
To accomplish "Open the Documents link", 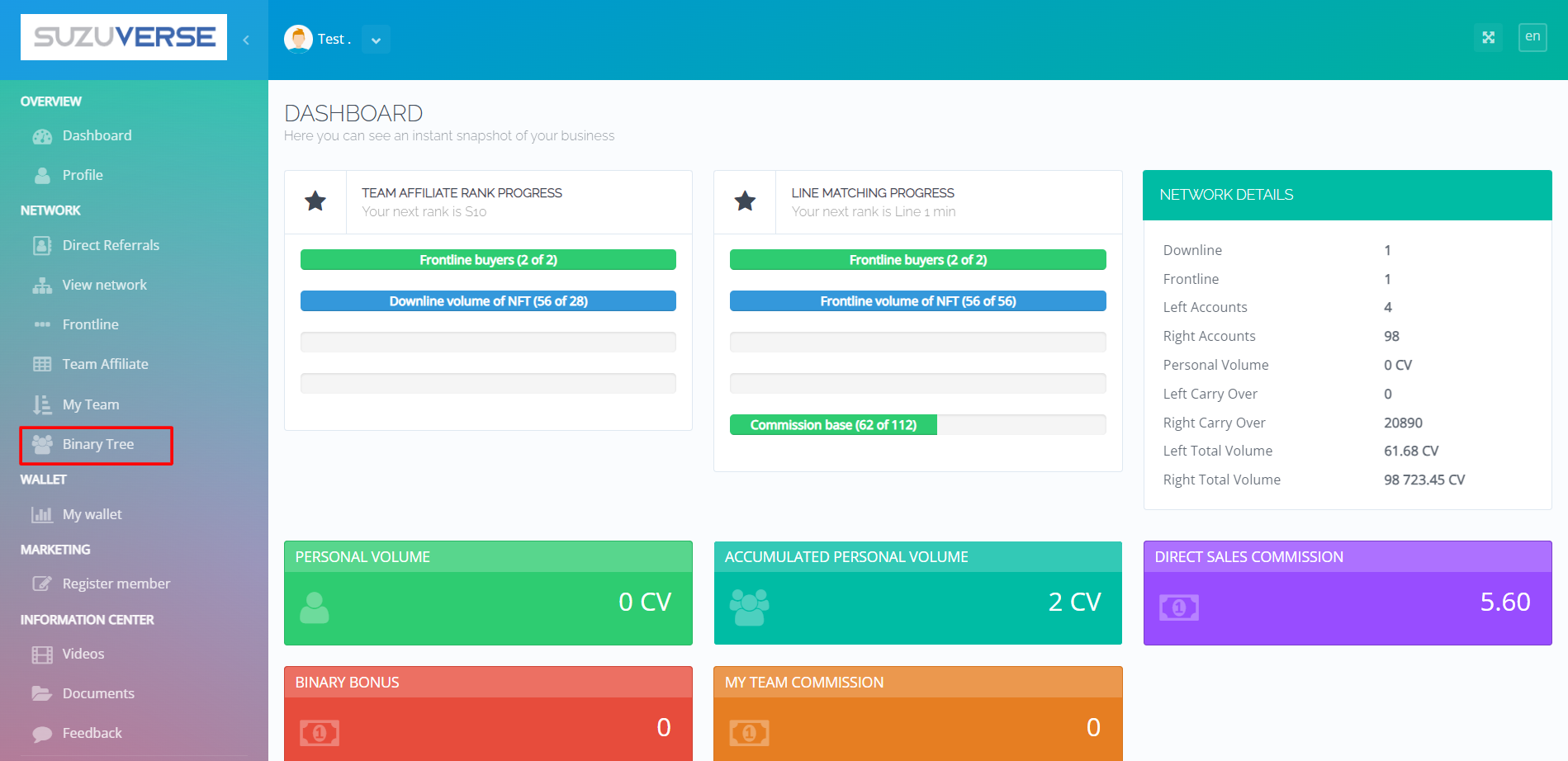I will (98, 694).
